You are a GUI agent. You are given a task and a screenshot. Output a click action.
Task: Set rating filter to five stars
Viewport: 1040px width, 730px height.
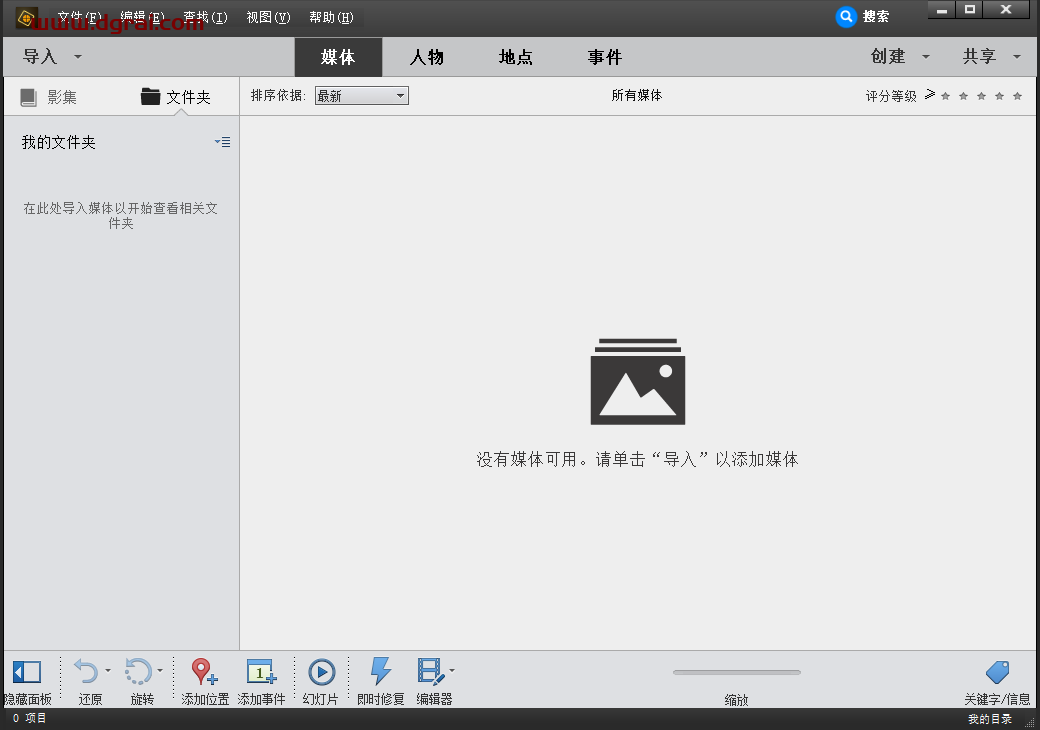click(1018, 96)
